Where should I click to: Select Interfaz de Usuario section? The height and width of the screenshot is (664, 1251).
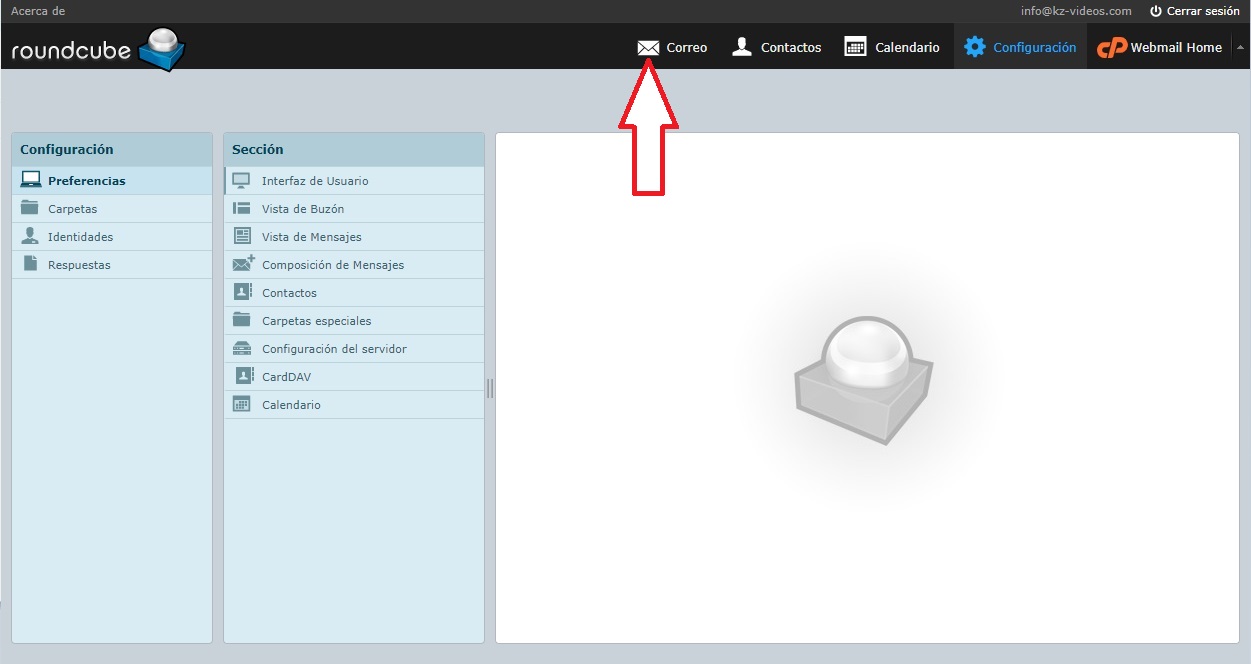tap(315, 181)
